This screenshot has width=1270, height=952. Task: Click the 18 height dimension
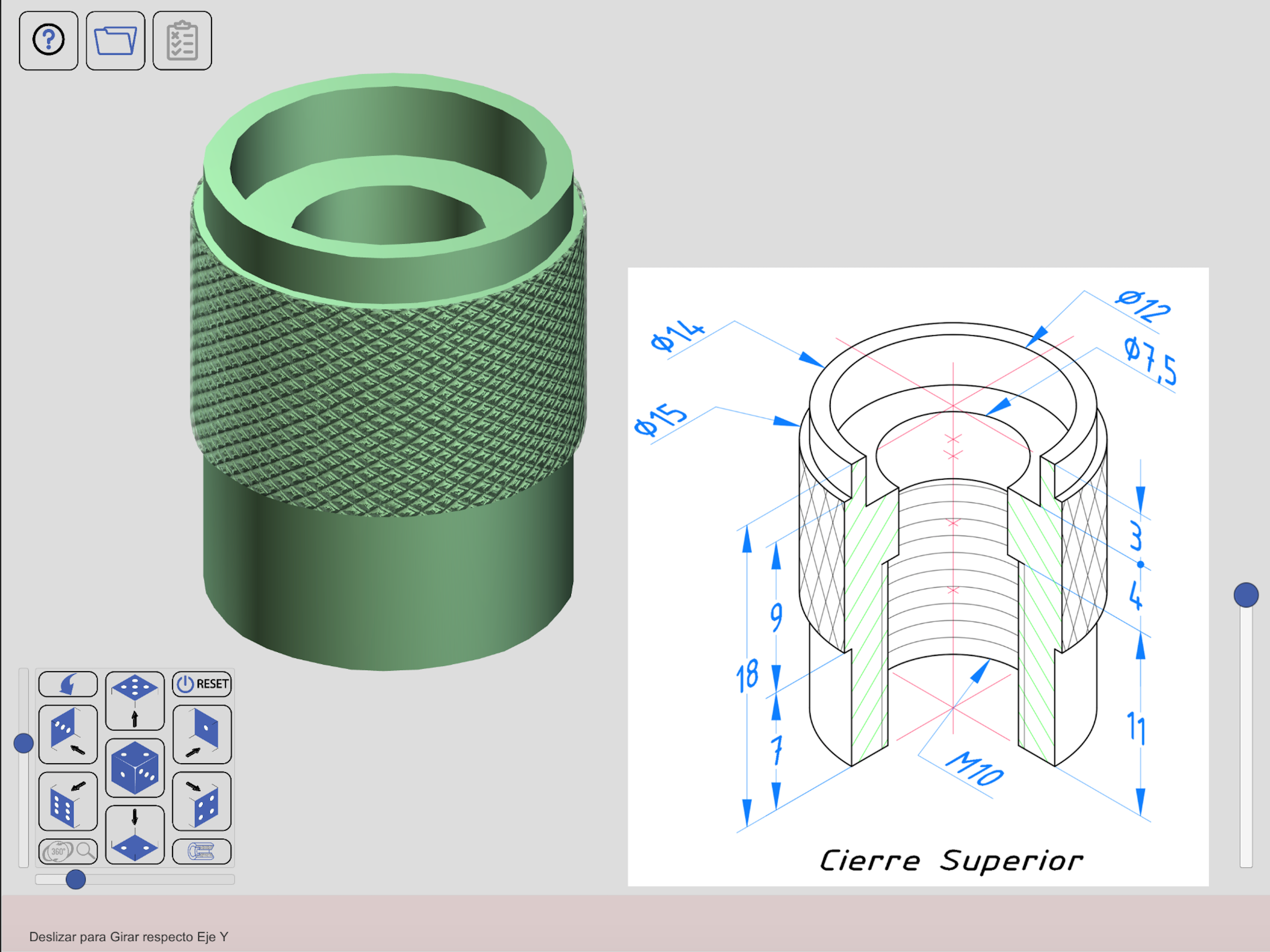747,676
